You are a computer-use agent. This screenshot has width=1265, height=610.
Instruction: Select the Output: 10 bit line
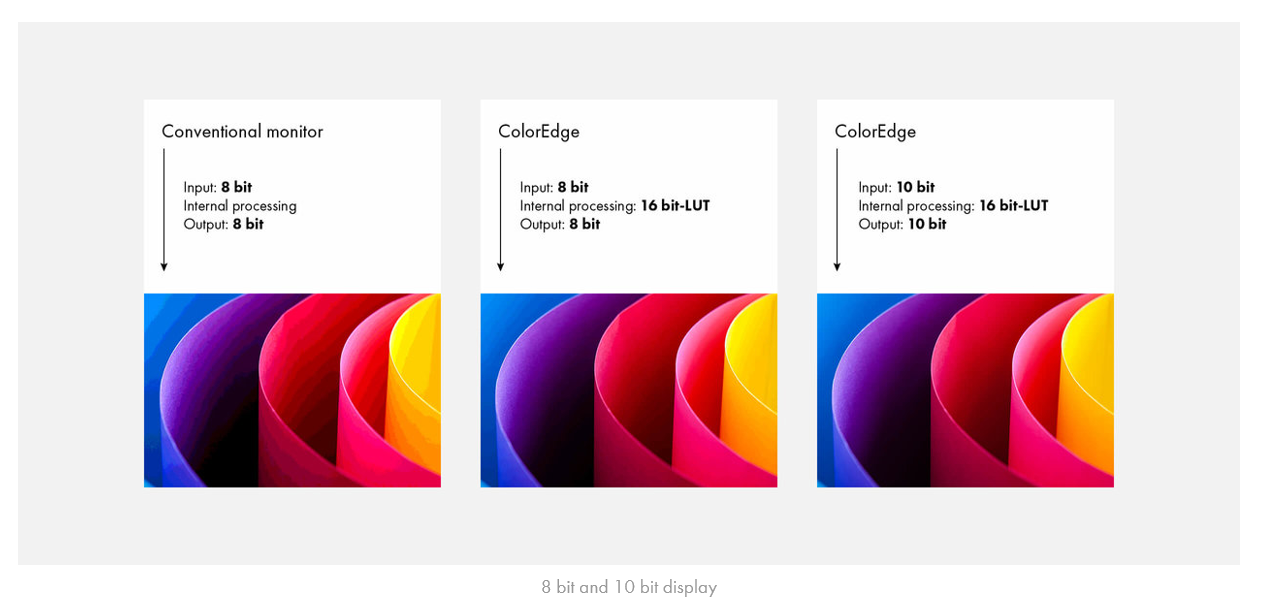click(x=902, y=224)
